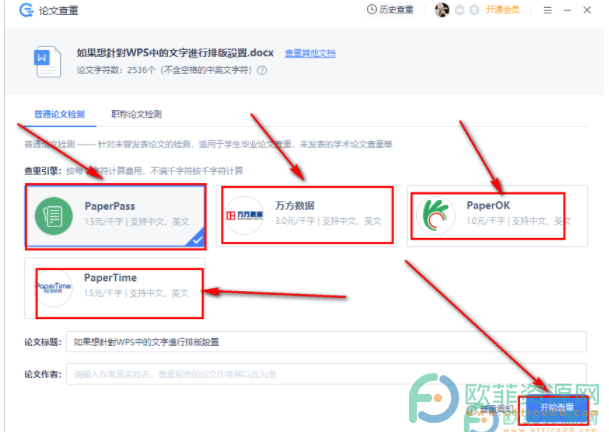
Task: Click the PaperOK green swirl logo
Action: [436, 215]
